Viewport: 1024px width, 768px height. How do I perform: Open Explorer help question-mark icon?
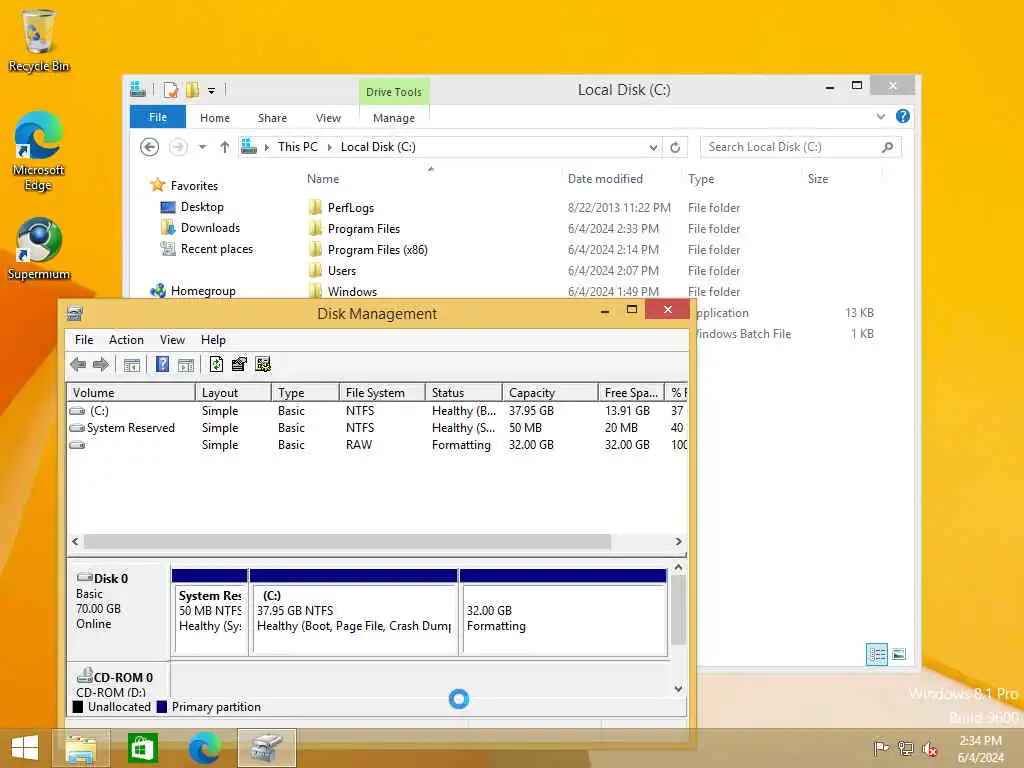tap(903, 116)
